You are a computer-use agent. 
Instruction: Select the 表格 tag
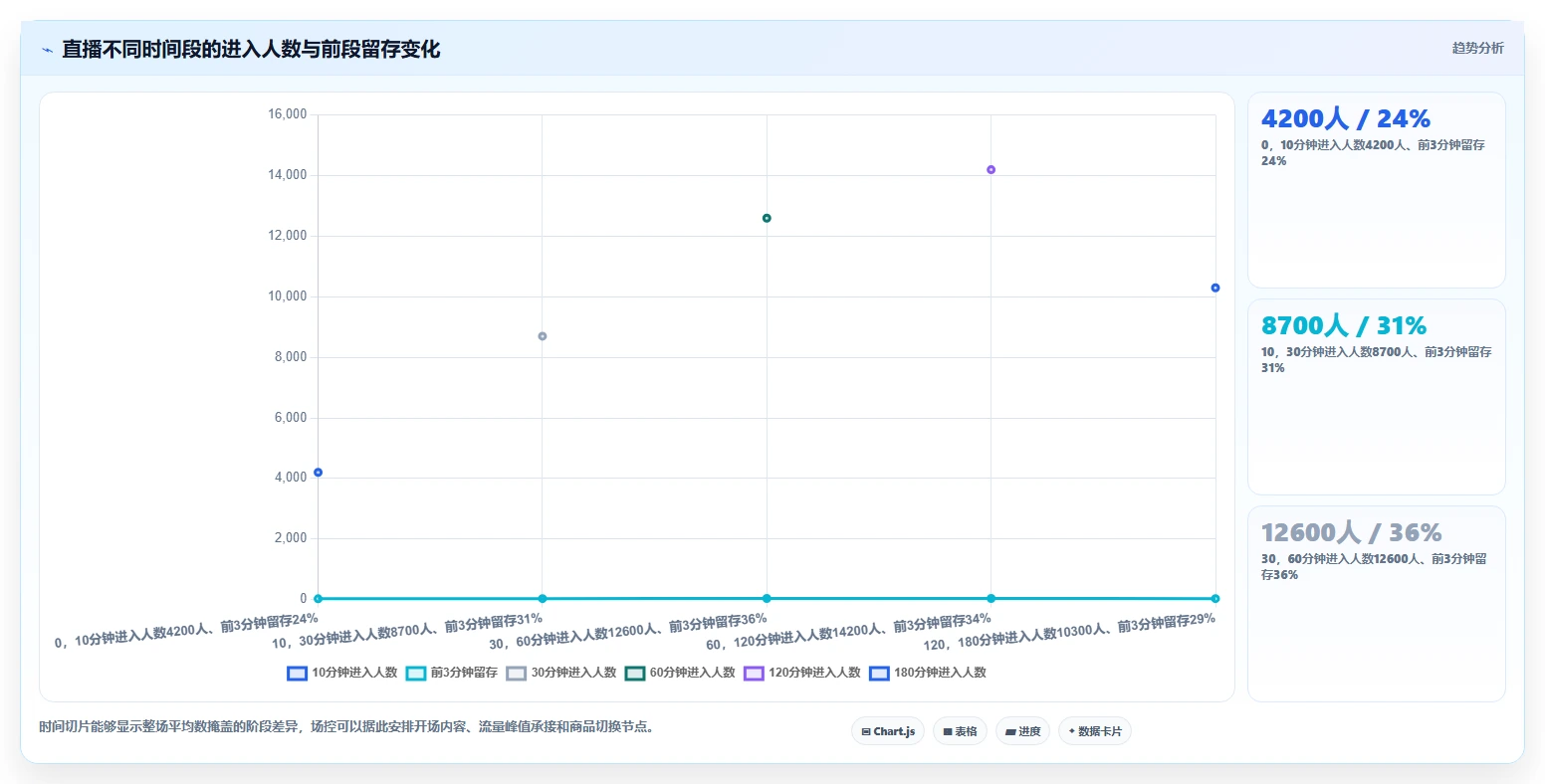[960, 731]
